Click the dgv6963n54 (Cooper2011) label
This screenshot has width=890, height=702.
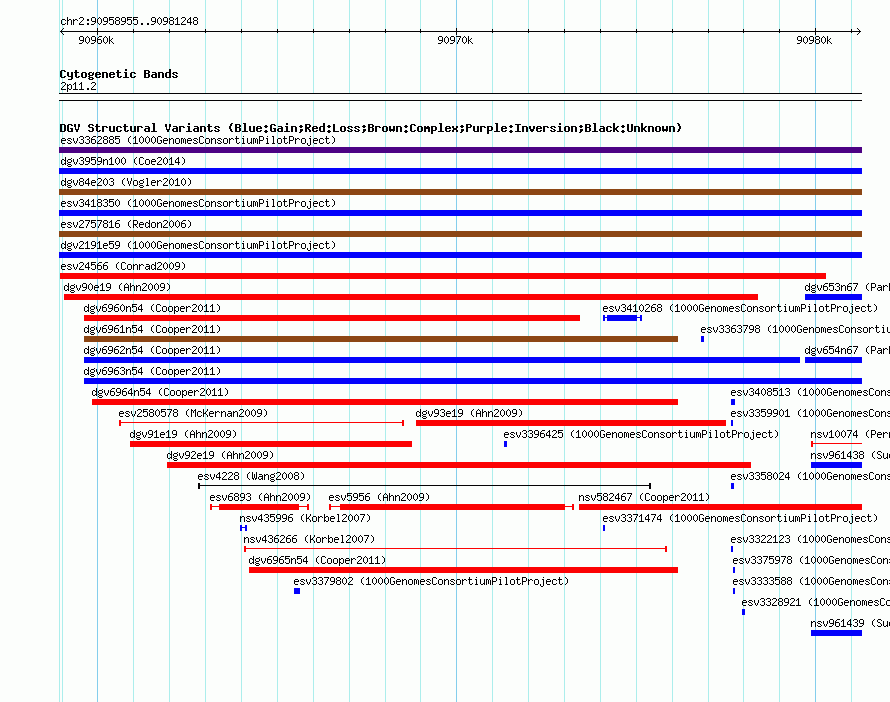[152, 371]
